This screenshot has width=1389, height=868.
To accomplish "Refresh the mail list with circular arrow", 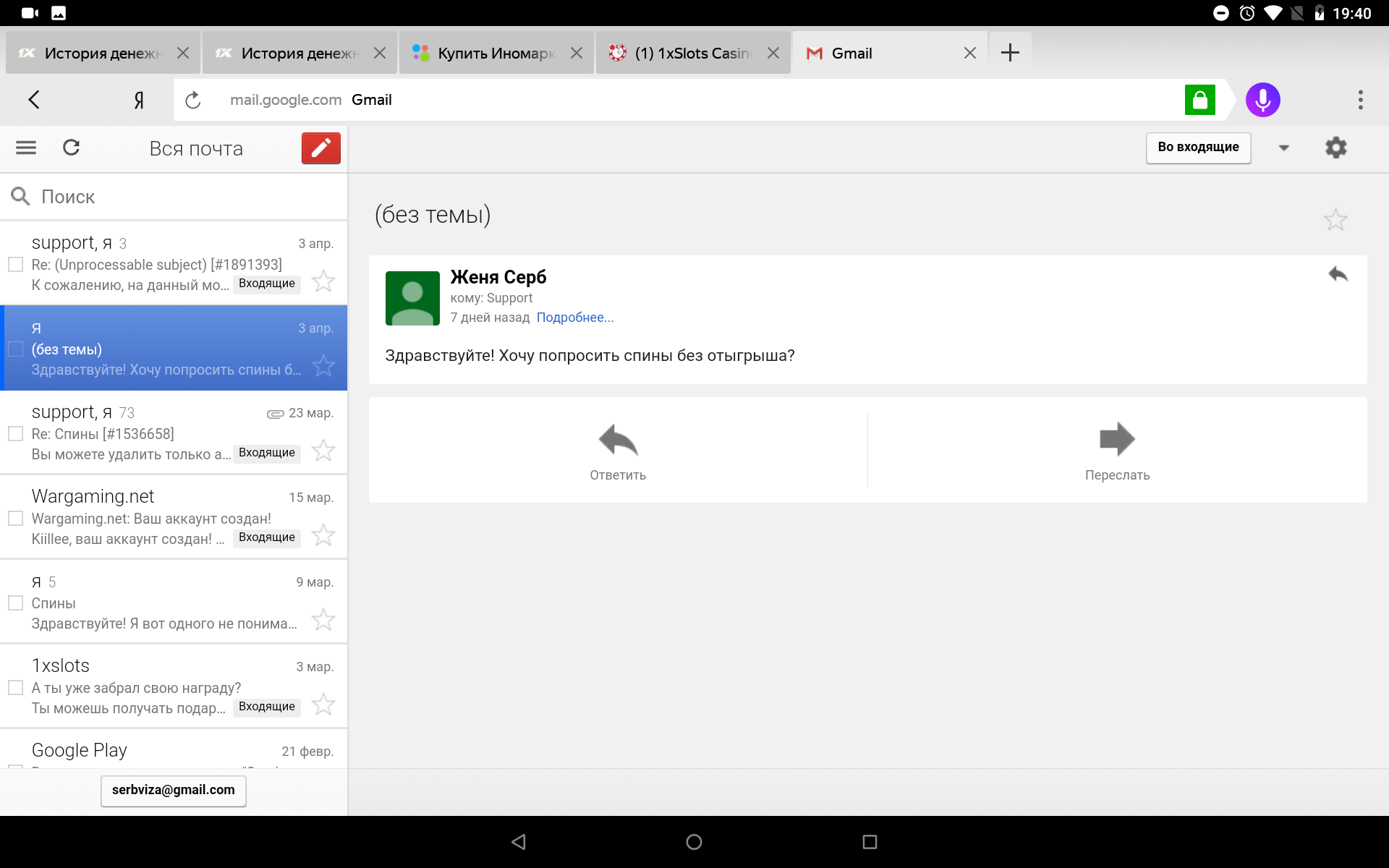I will pyautogui.click(x=71, y=148).
